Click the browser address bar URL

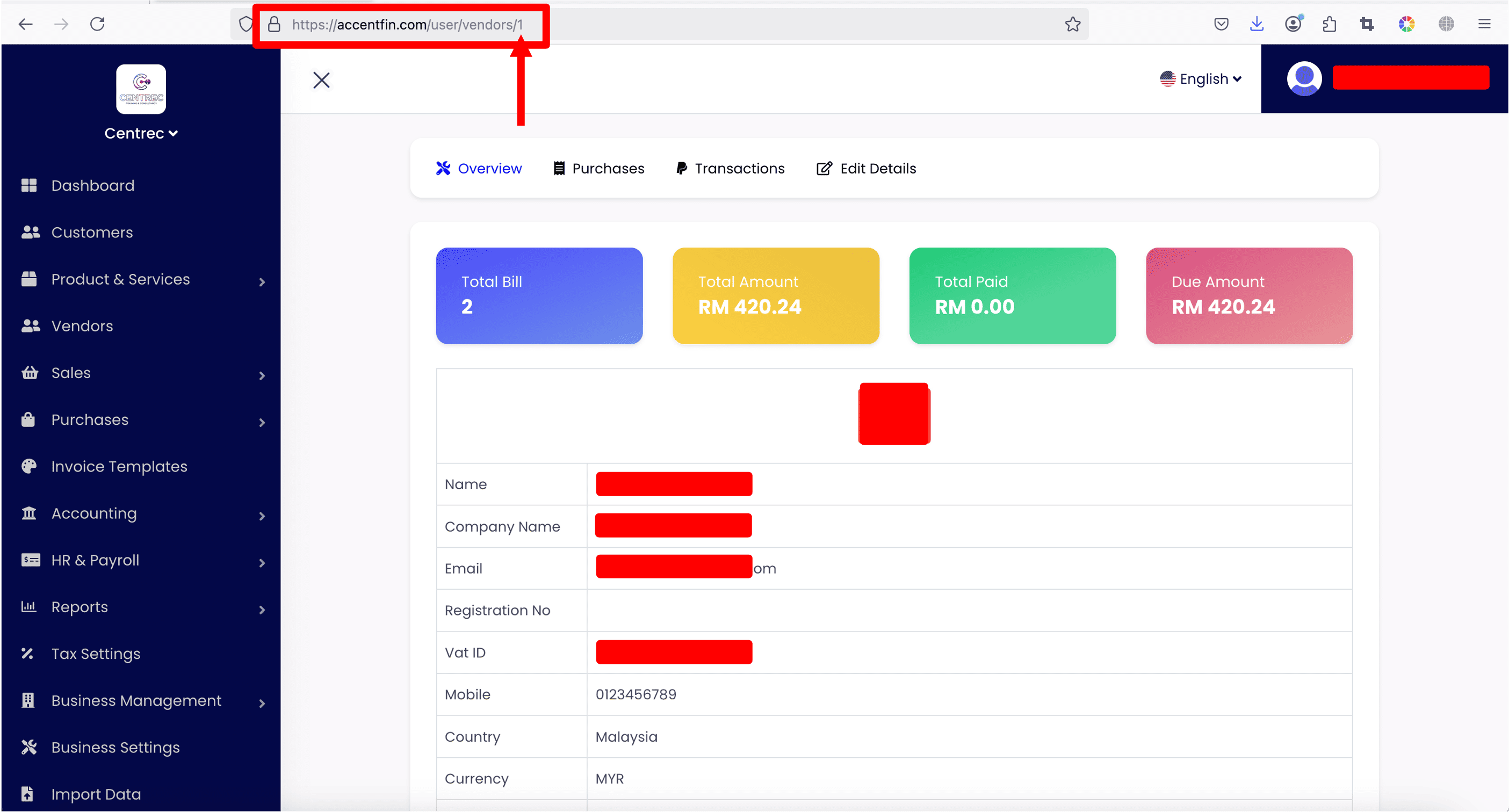point(407,25)
